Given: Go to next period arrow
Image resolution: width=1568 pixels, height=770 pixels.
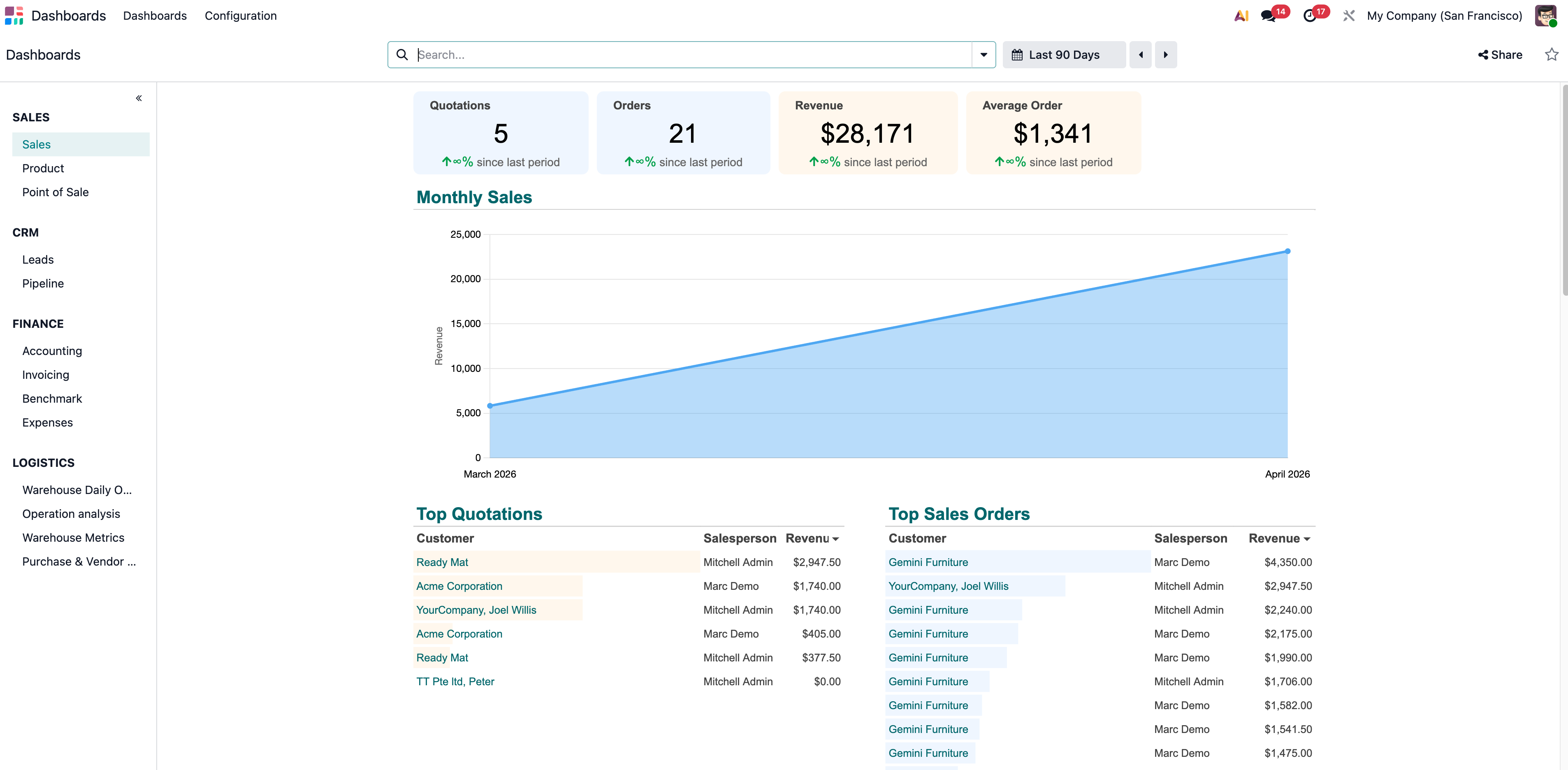Looking at the screenshot, I should click(1166, 55).
